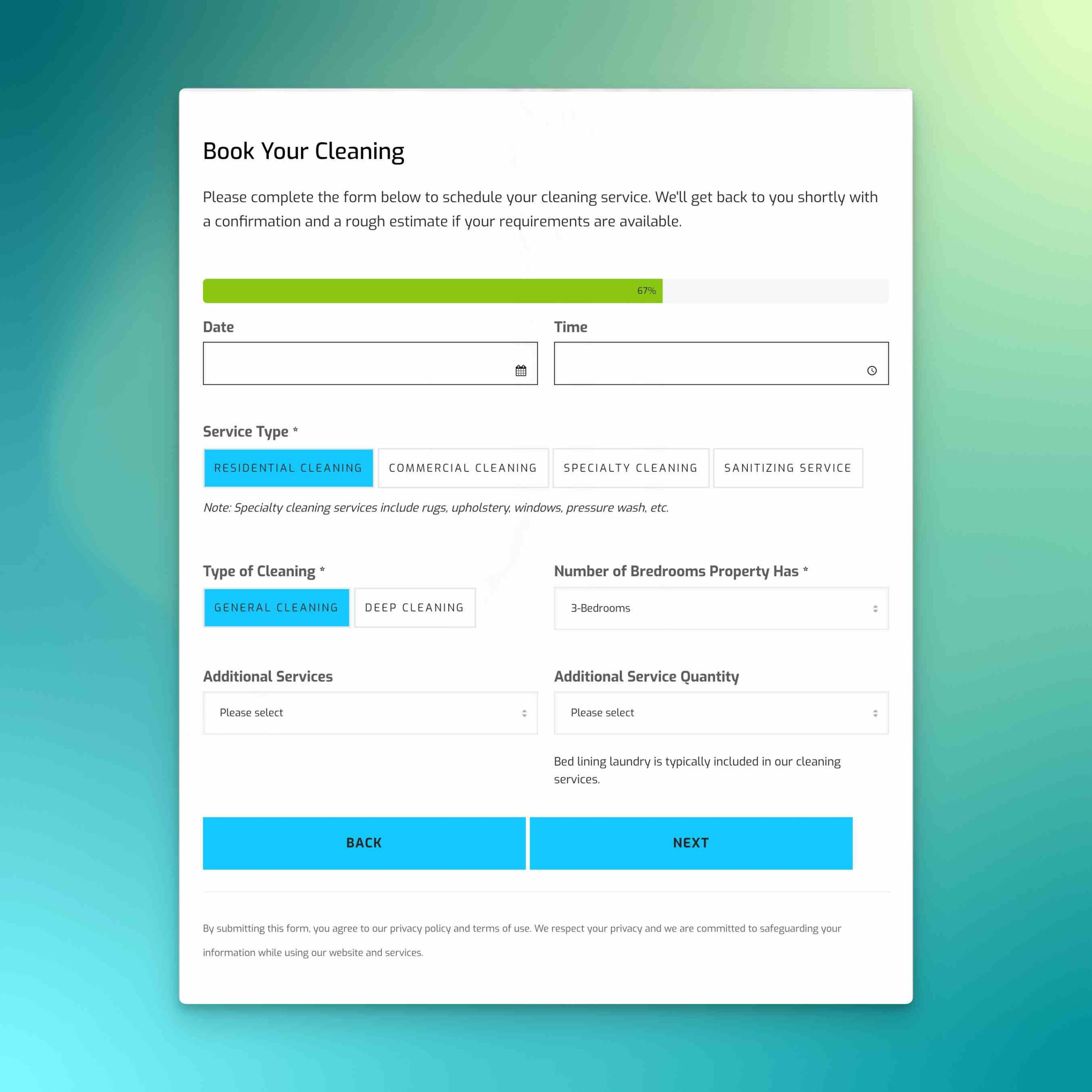
Task: Expand the Number of Bedrooms dropdown
Action: click(720, 608)
